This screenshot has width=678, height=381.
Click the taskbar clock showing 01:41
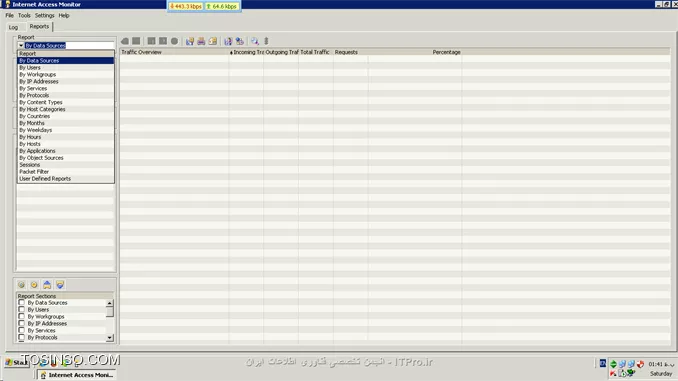pyautogui.click(x=661, y=364)
